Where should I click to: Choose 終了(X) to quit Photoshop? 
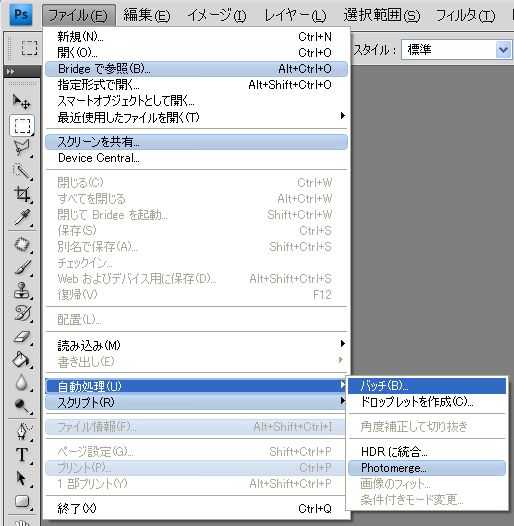[197, 509]
